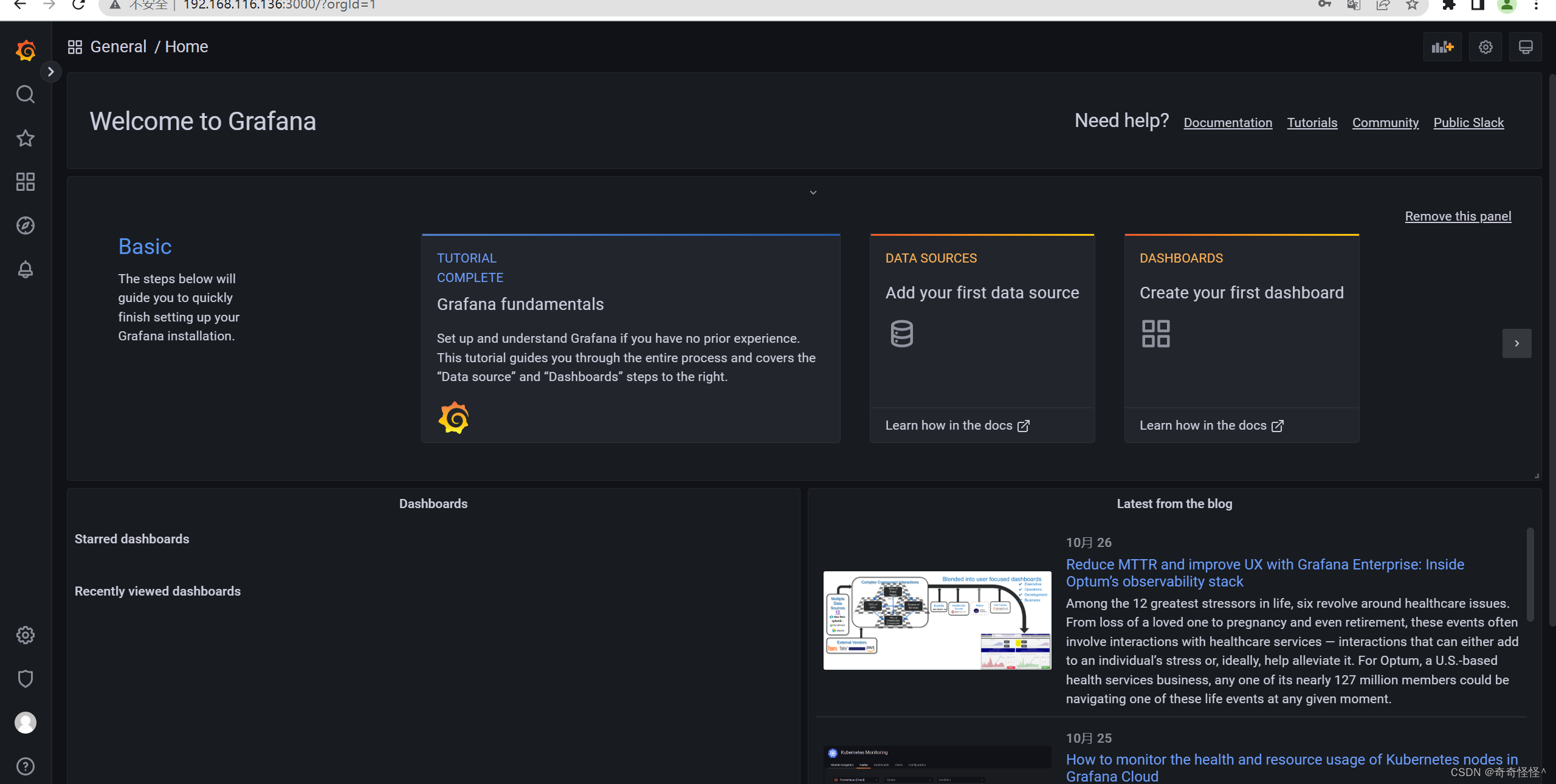Open the Documentation help link
1556x784 pixels.
[x=1227, y=123]
